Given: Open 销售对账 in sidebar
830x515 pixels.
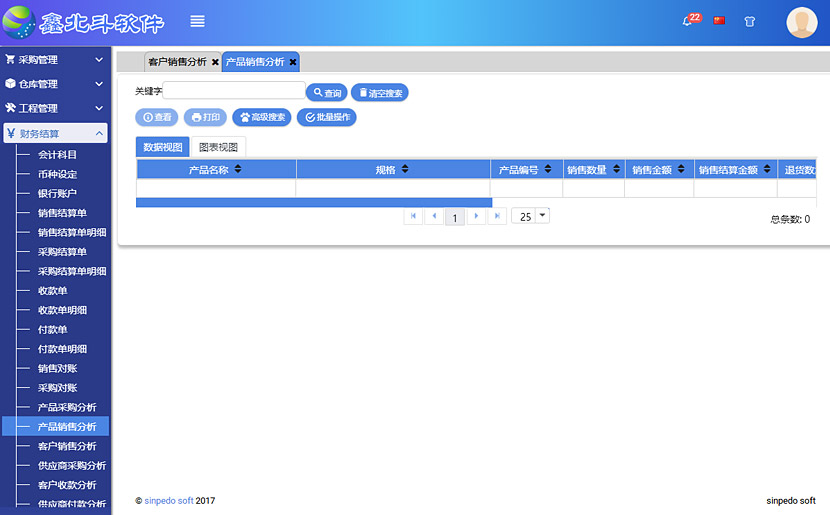Looking at the screenshot, I should (x=57, y=368).
